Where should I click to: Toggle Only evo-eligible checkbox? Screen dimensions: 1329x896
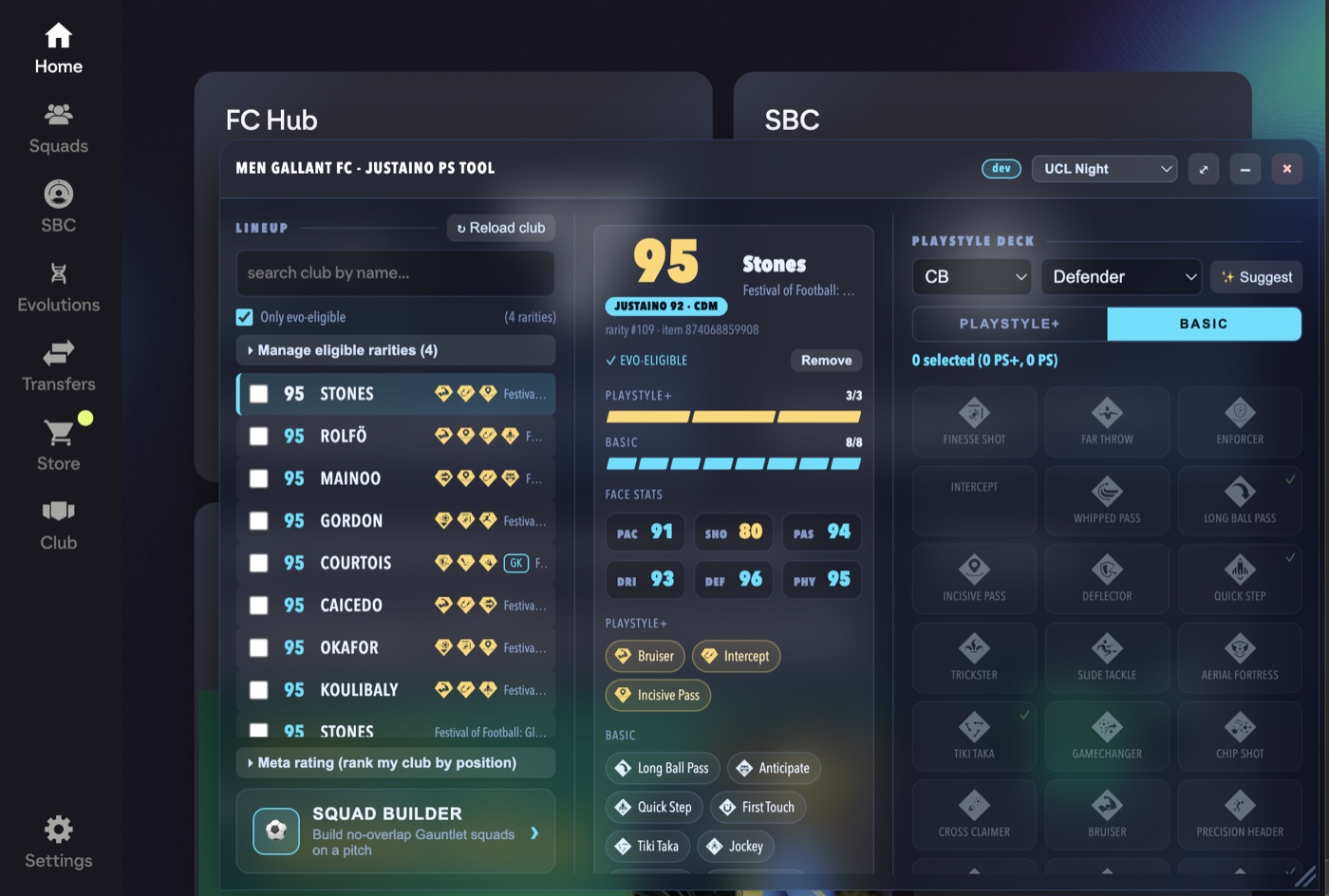pyautogui.click(x=245, y=317)
